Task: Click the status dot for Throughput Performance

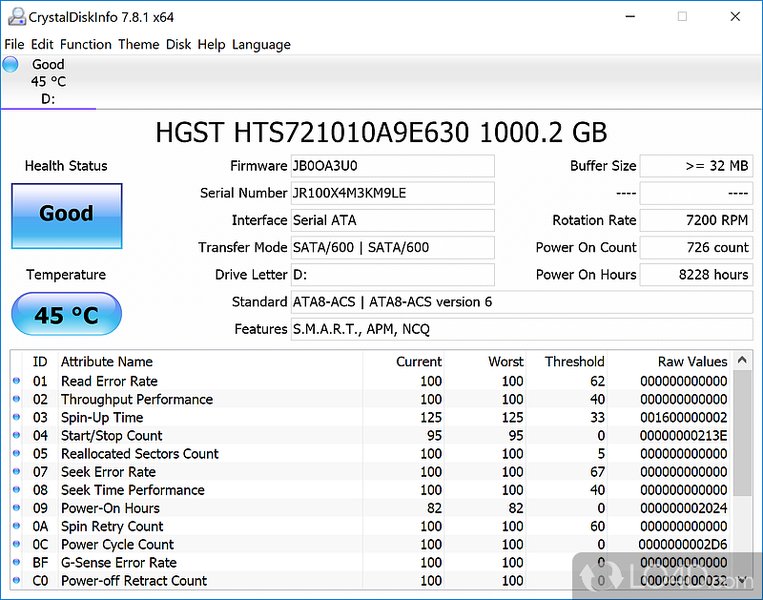Action: [x=16, y=399]
